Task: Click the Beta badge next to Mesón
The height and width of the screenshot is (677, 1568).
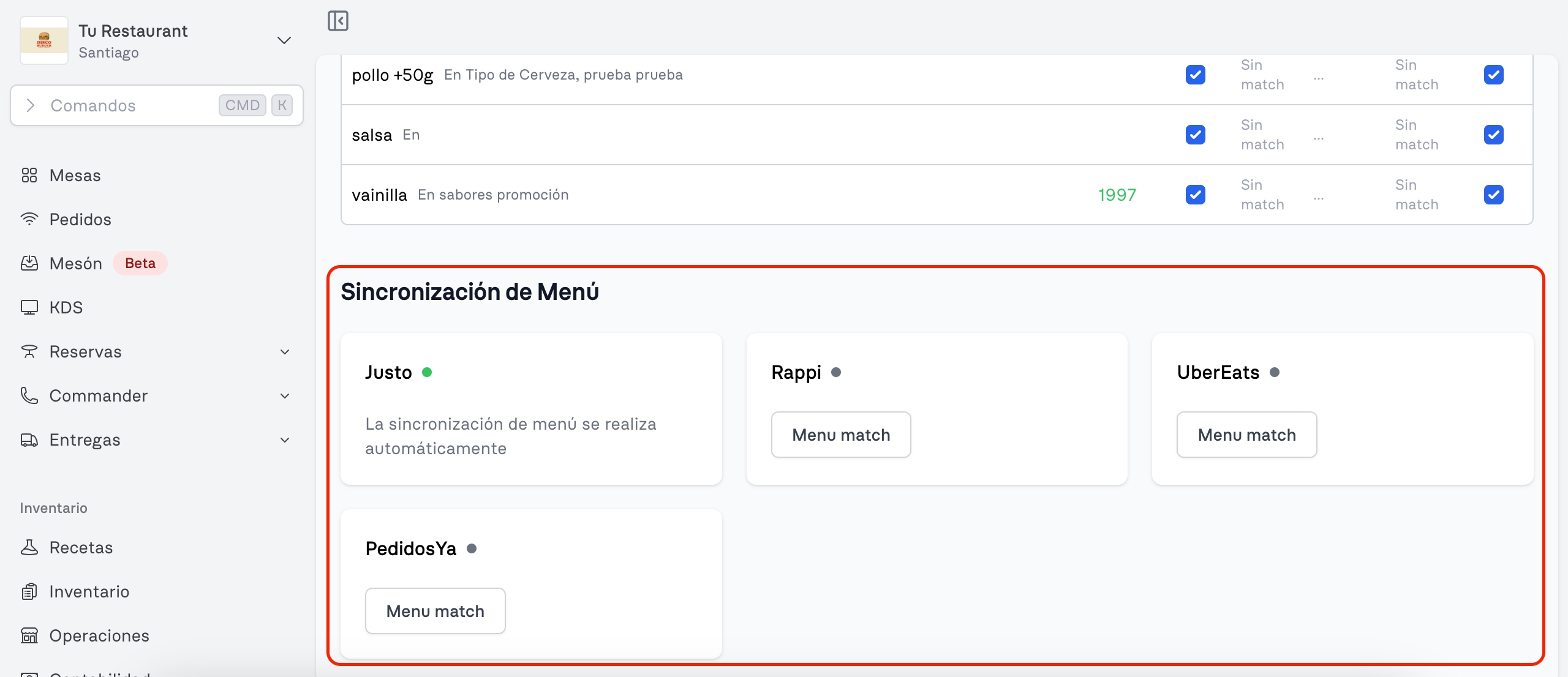Action: (140, 263)
